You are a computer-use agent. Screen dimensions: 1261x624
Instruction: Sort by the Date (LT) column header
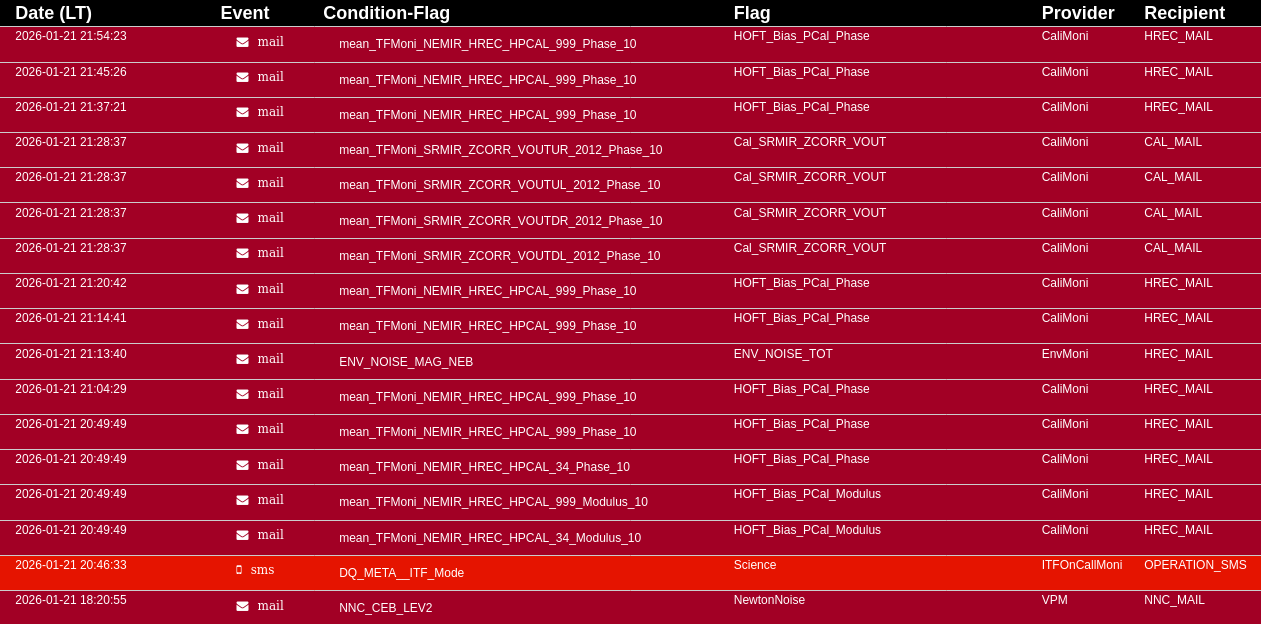tap(53, 13)
